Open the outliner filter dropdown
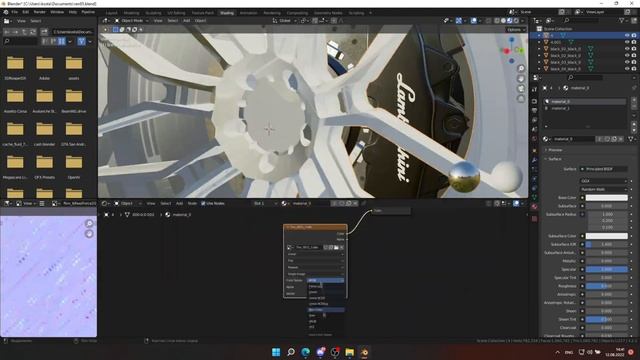 pyautogui.click(x=623, y=20)
